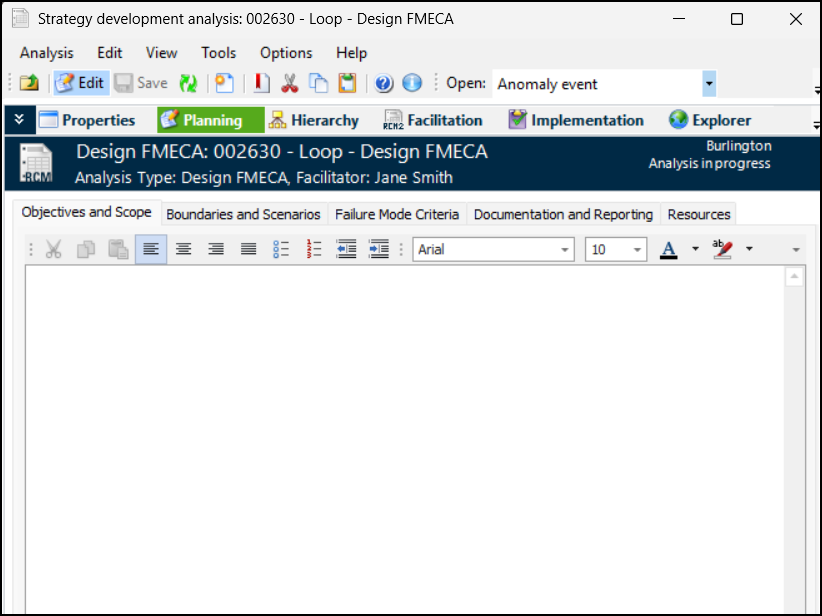Switch to Objectives and Scope tab
This screenshot has width=822, height=616.
coord(86,212)
